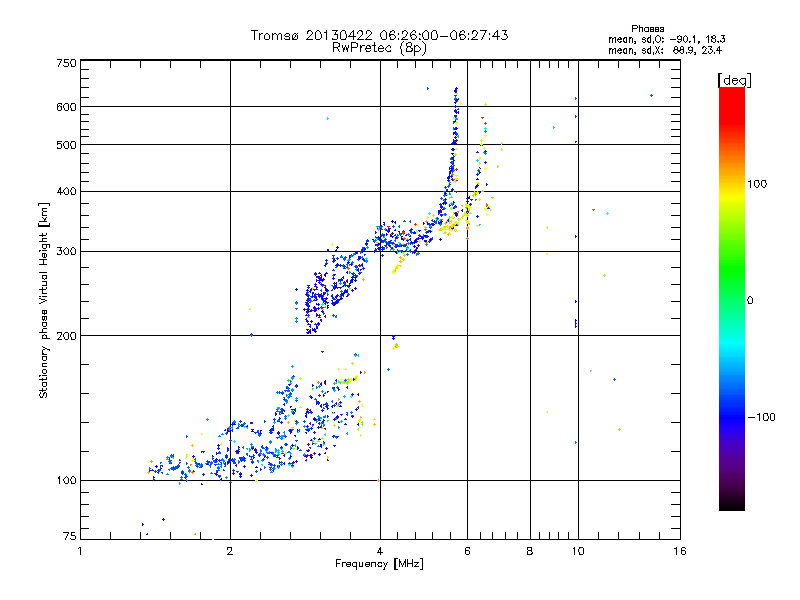Click the '[deg]' colorbar unit label
This screenshot has height=600, width=800.
[734, 80]
